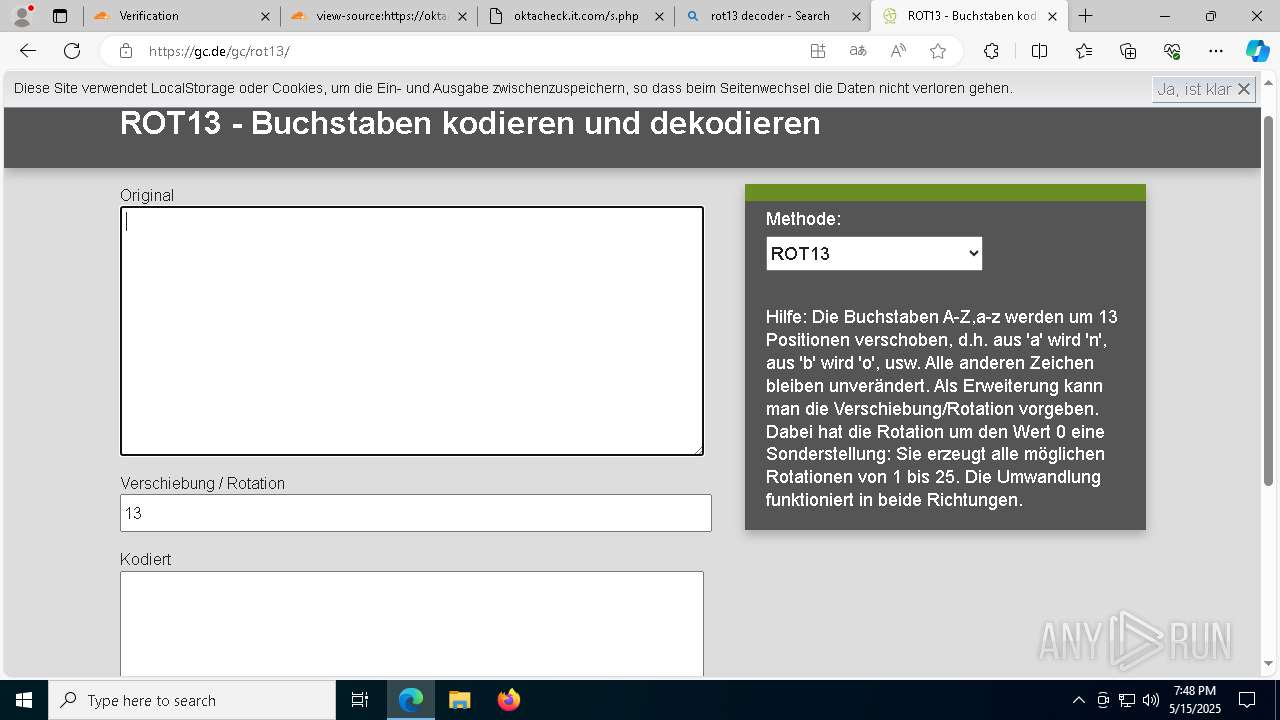
Task: Open Microsoft Edge from the taskbar
Action: 411,700
